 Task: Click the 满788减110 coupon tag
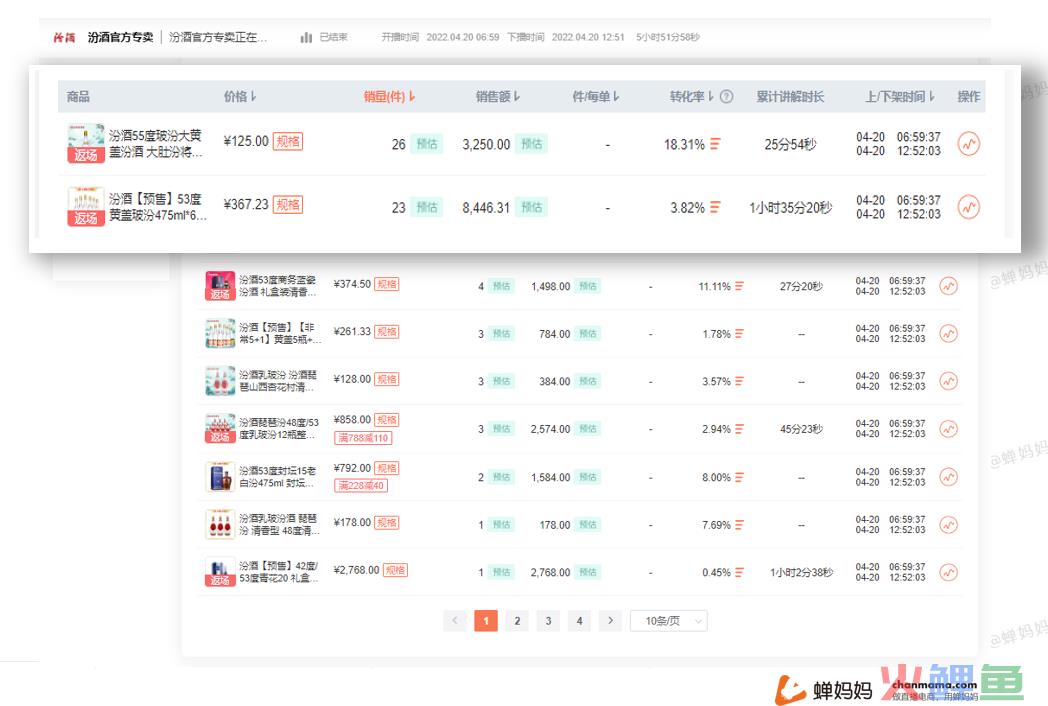363,438
